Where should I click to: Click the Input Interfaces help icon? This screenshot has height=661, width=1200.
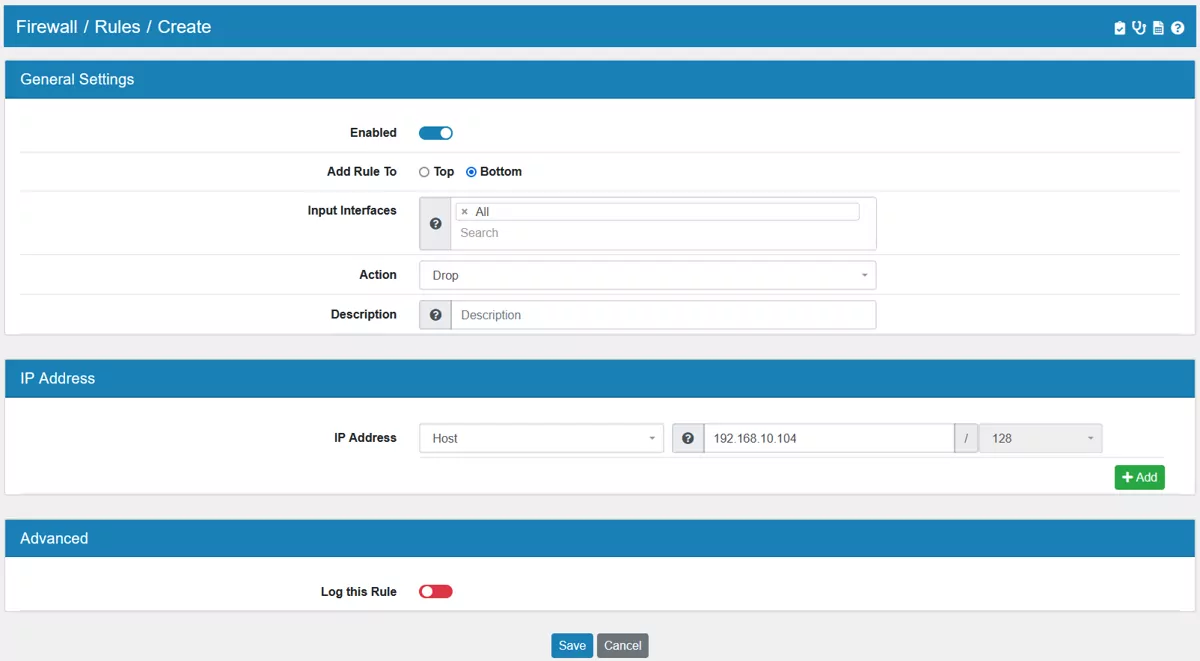[x=435, y=224]
